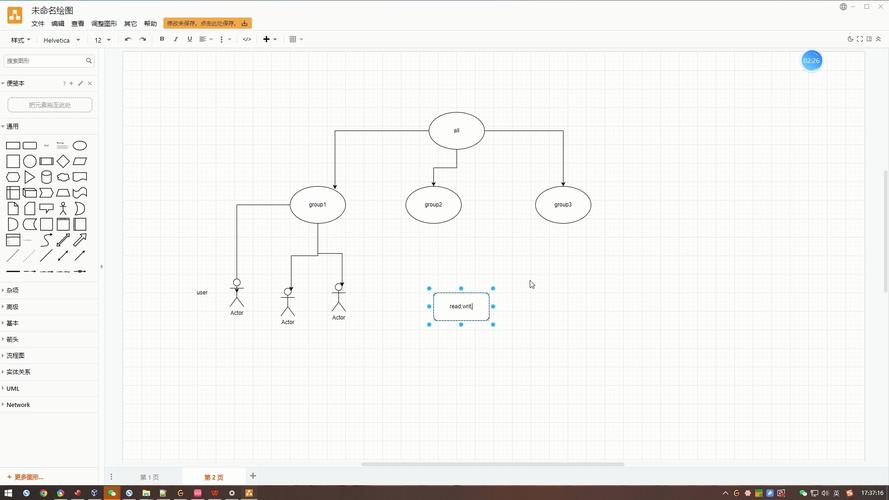
Task: Open the table insert dropdown
Action: [x=296, y=39]
